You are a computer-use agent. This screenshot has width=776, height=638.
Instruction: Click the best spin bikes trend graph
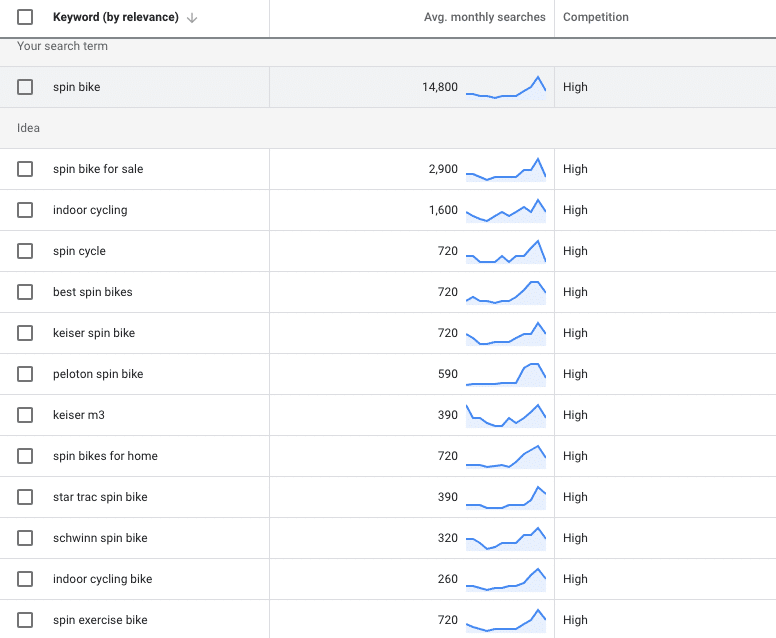click(506, 292)
